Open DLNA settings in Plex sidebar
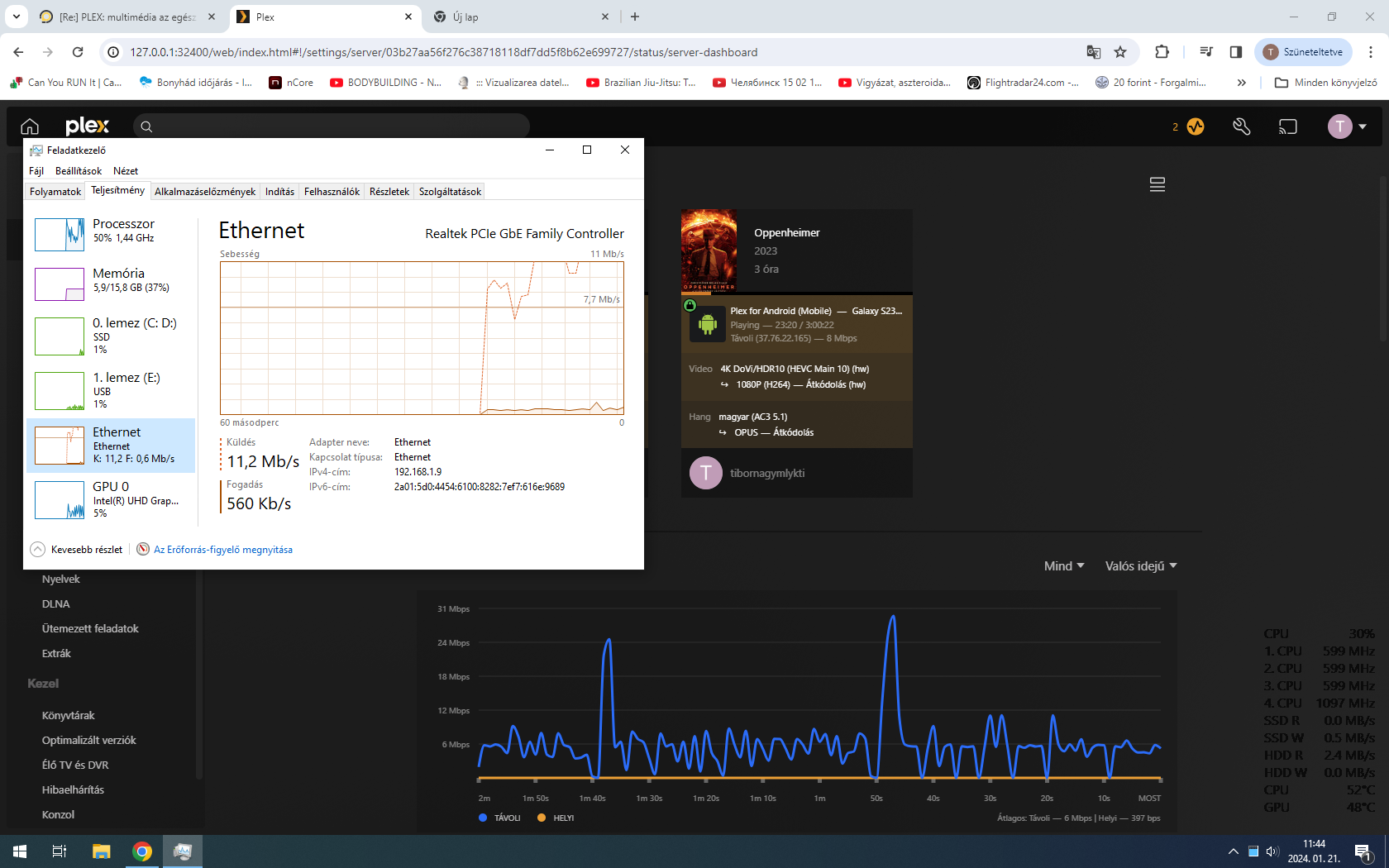This screenshot has height=868, width=1389. tap(56, 604)
